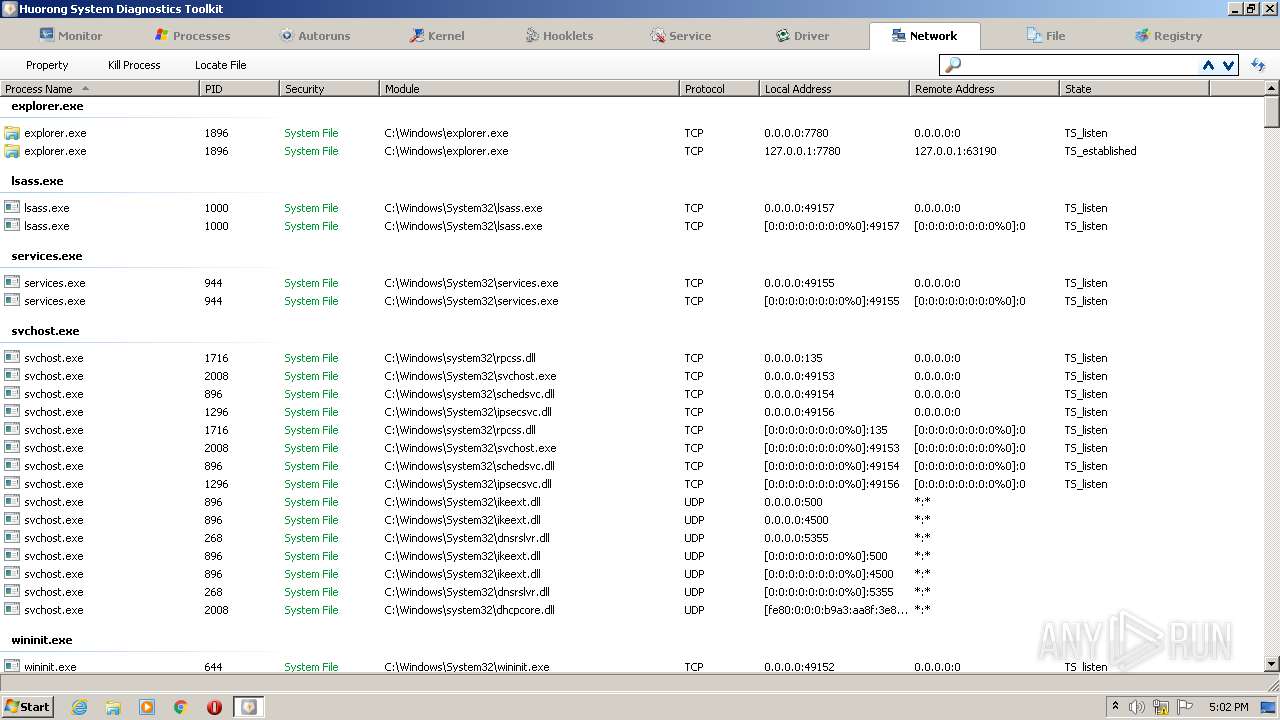Viewport: 1280px width, 720px height.
Task: Click C:\Windows\System32\lsass.exe on 0.0.0.0:49157 row
Action: 463,208
